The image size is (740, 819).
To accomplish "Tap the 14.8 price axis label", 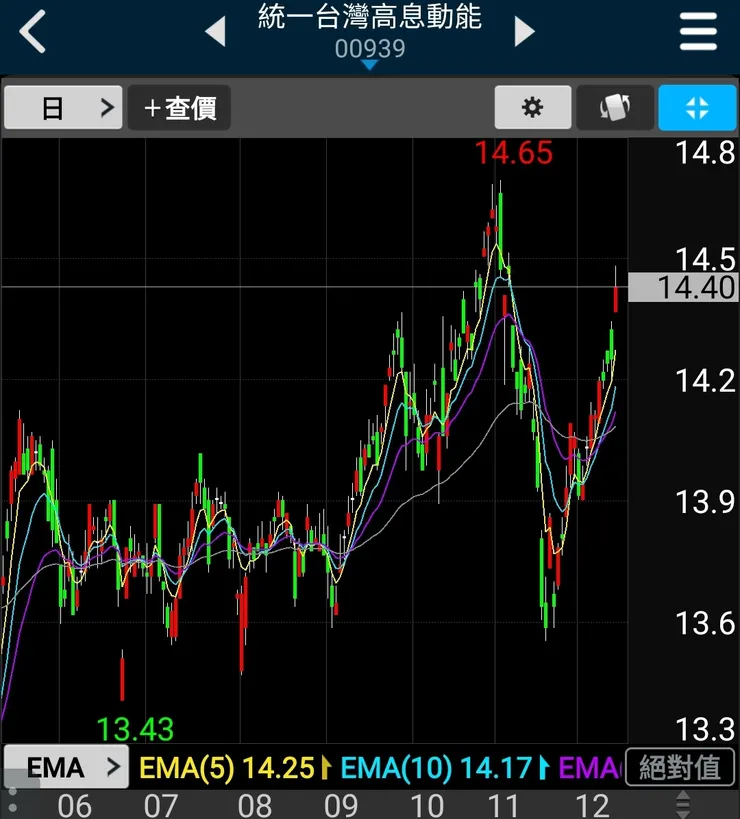I will [x=706, y=153].
